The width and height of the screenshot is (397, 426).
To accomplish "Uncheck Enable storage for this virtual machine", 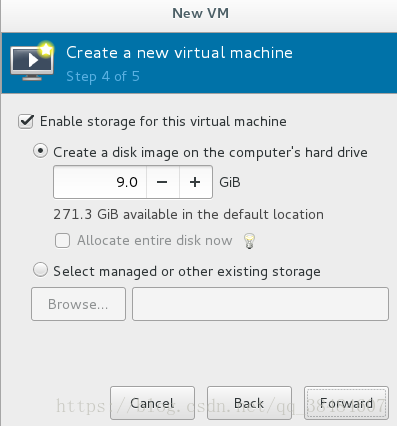I will [26, 121].
